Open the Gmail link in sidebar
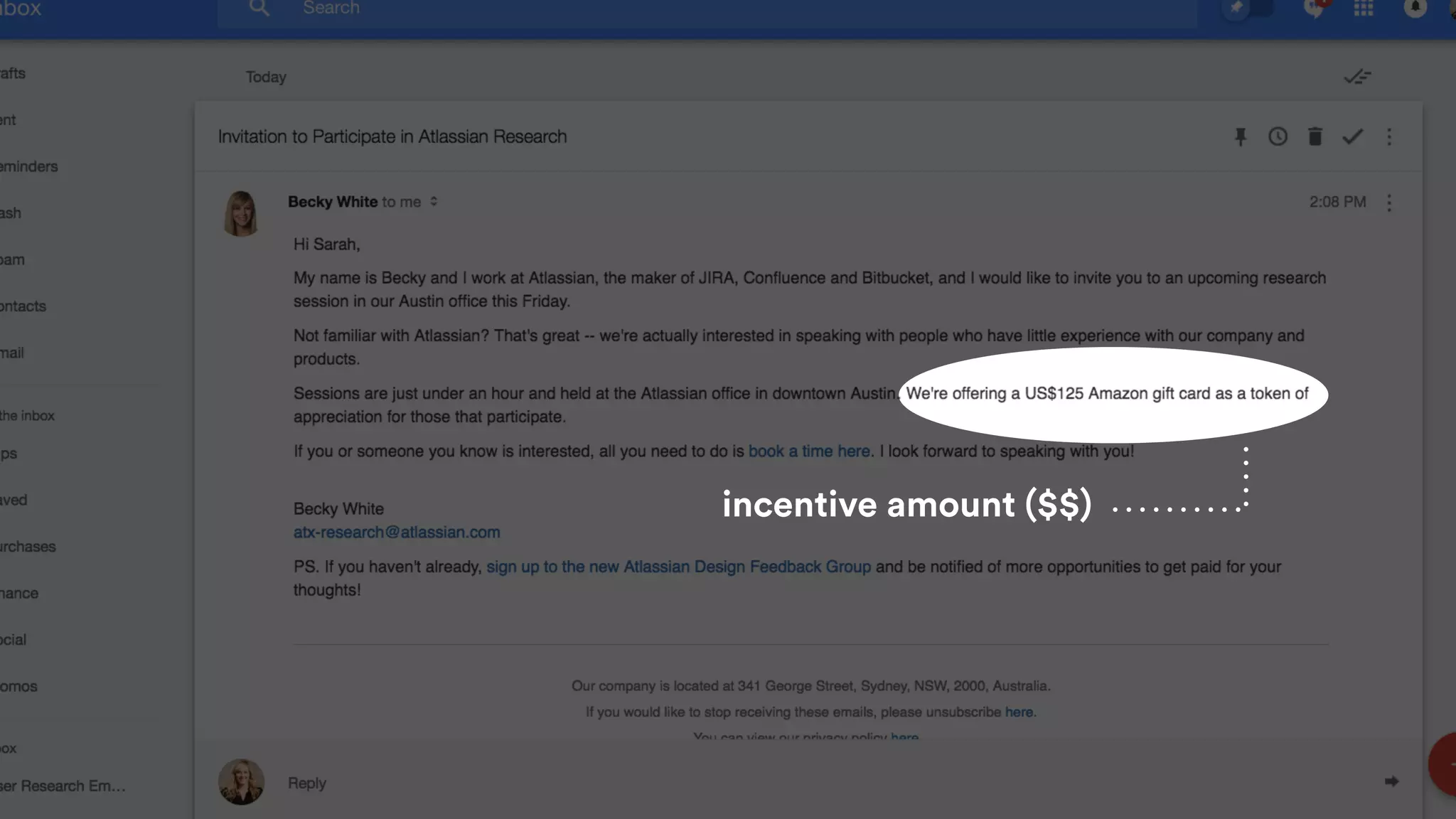 click(12, 353)
